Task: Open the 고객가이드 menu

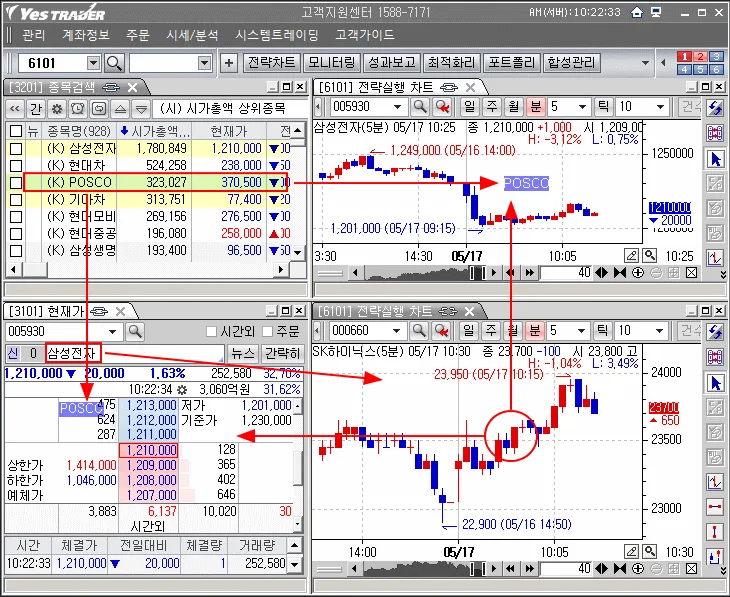Action: (365, 35)
